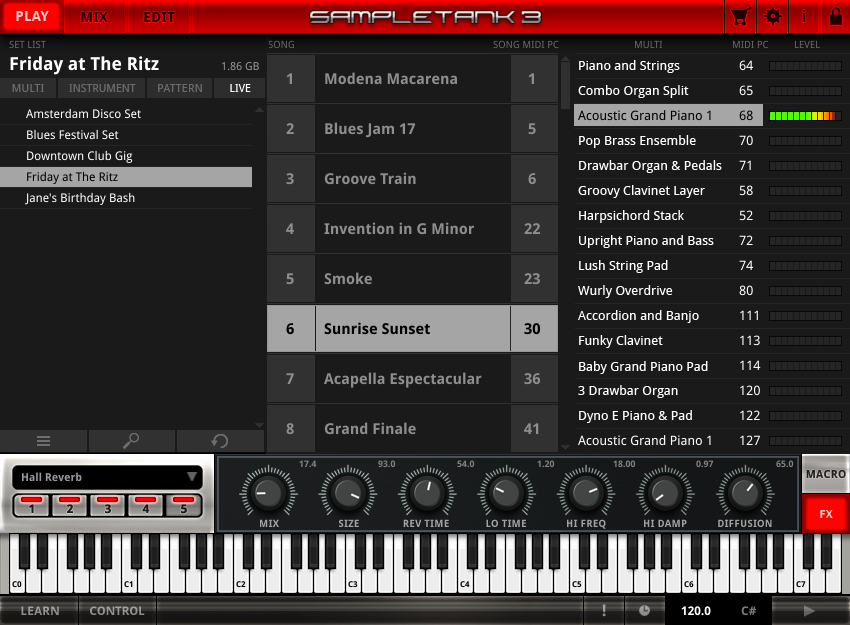
Task: Select multi Harpsichord Stack
Action: pos(668,215)
